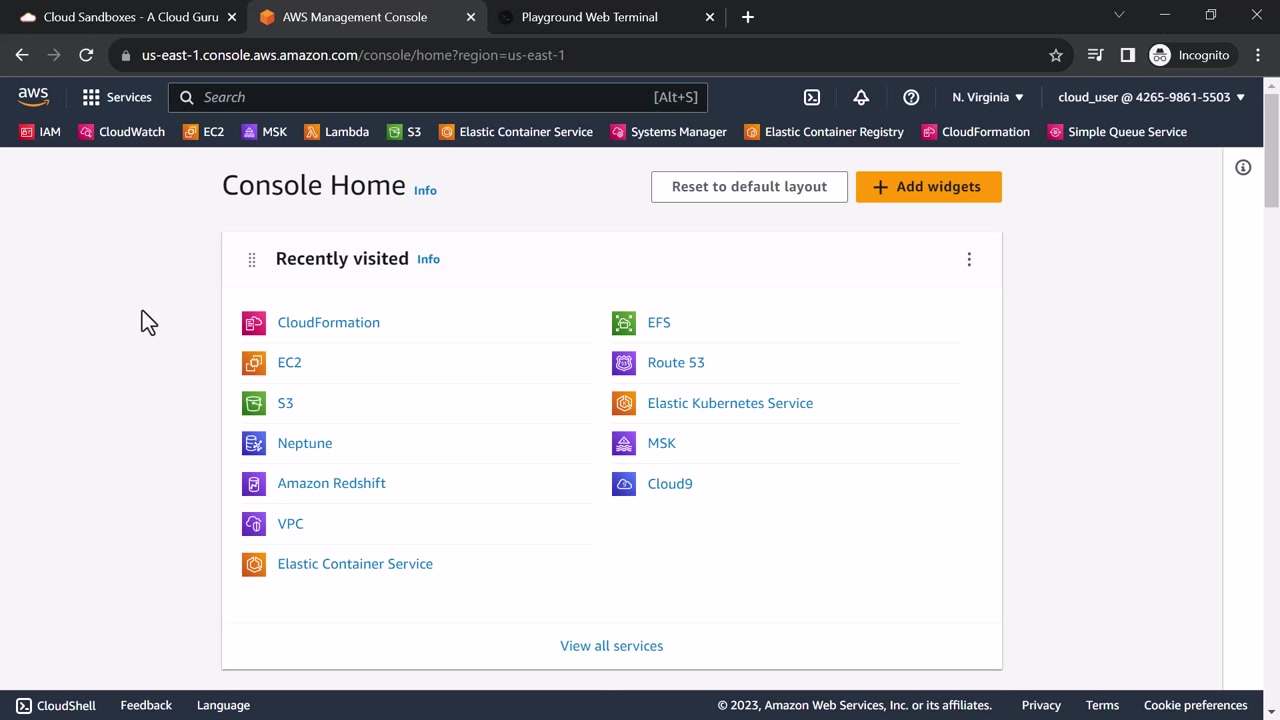Click Reset to default layout
The height and width of the screenshot is (720, 1280).
tap(749, 187)
